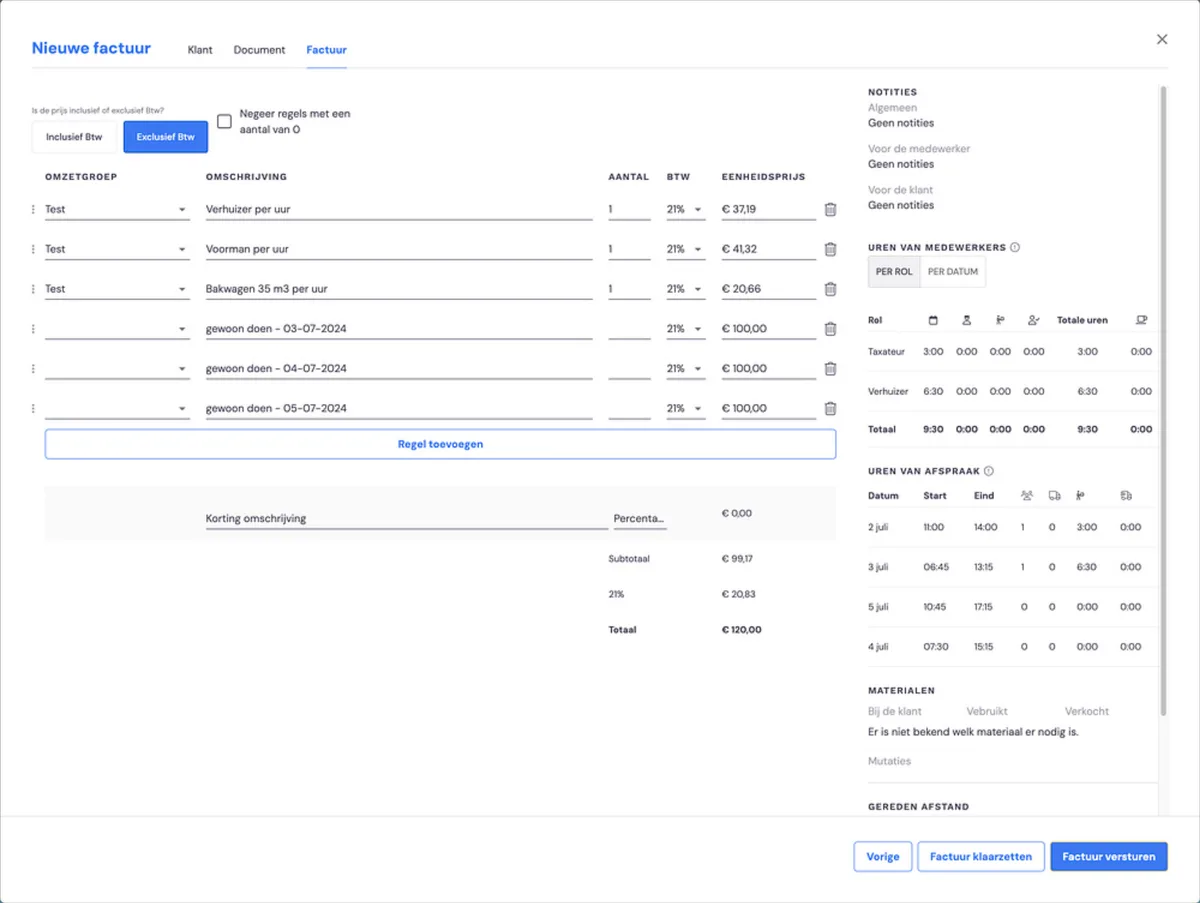Click the Subtotaal amount € 99,17

coord(737,559)
